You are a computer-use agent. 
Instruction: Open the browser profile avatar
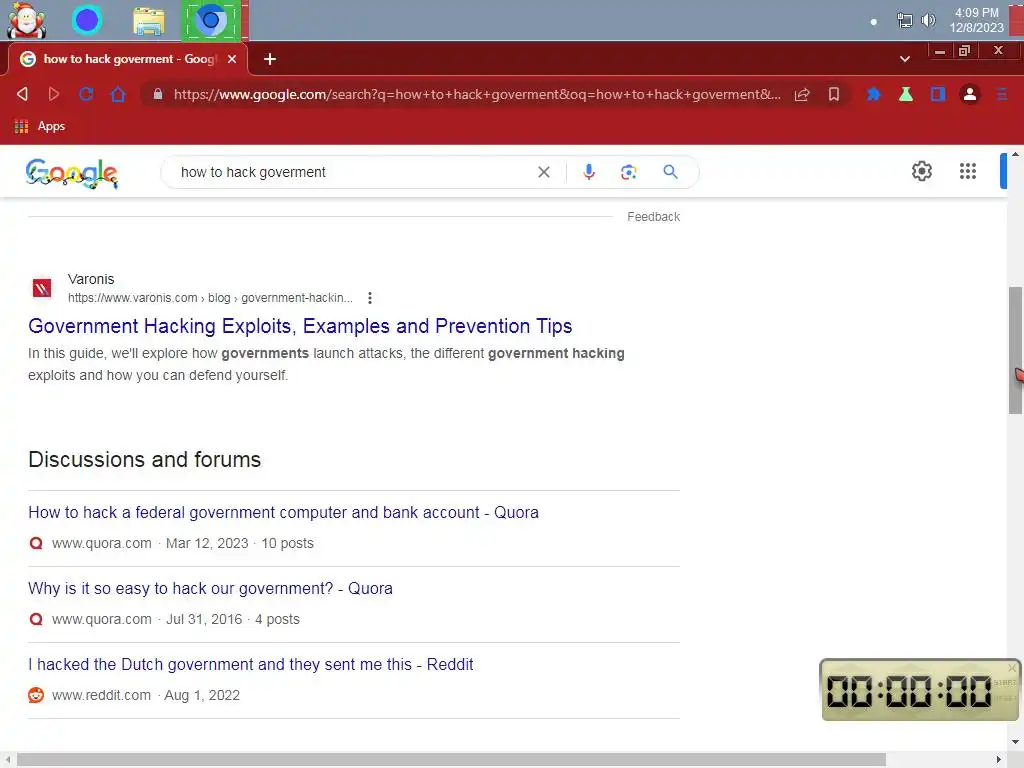(x=970, y=94)
